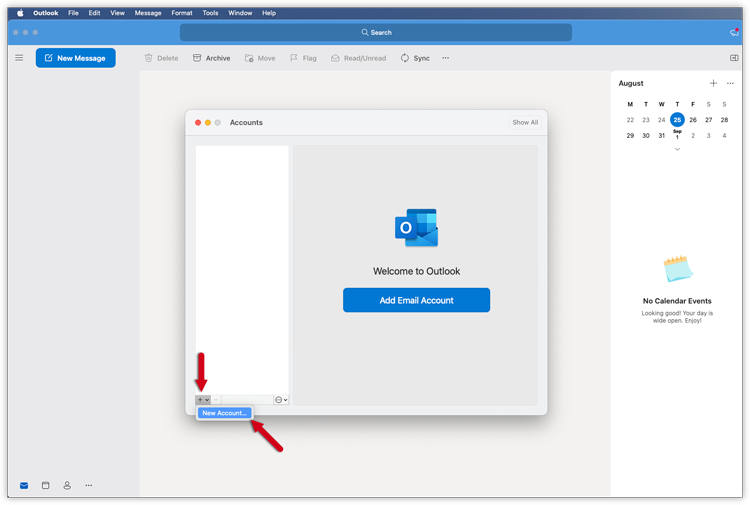Viewport: 750px width, 505px height.
Task: Collapse the calendar side pane icon
Action: (734, 58)
